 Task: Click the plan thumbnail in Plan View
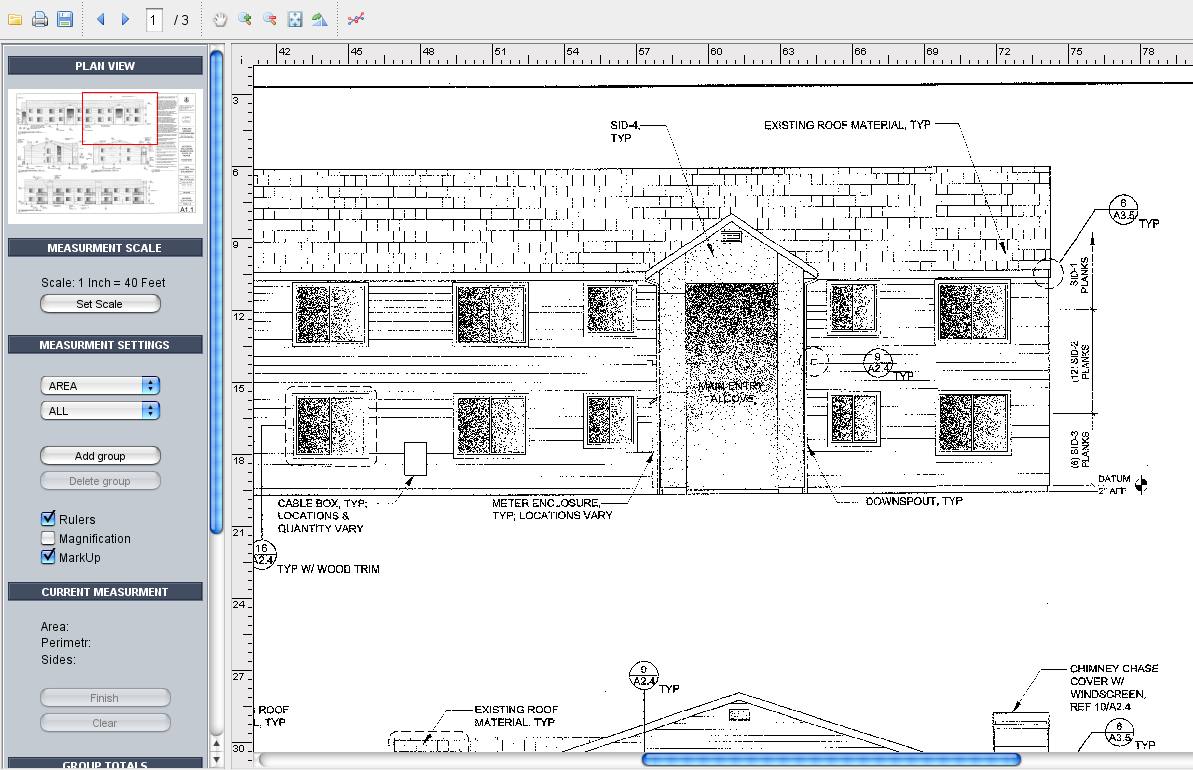click(104, 155)
